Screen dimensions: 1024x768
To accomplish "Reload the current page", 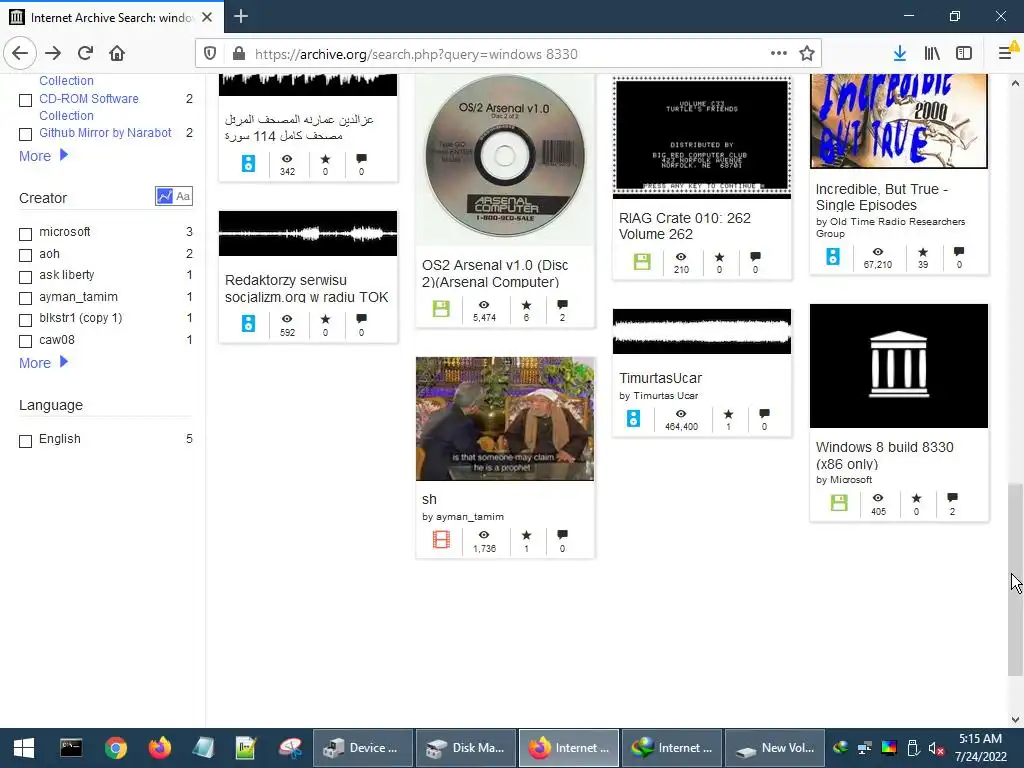I will [85, 54].
